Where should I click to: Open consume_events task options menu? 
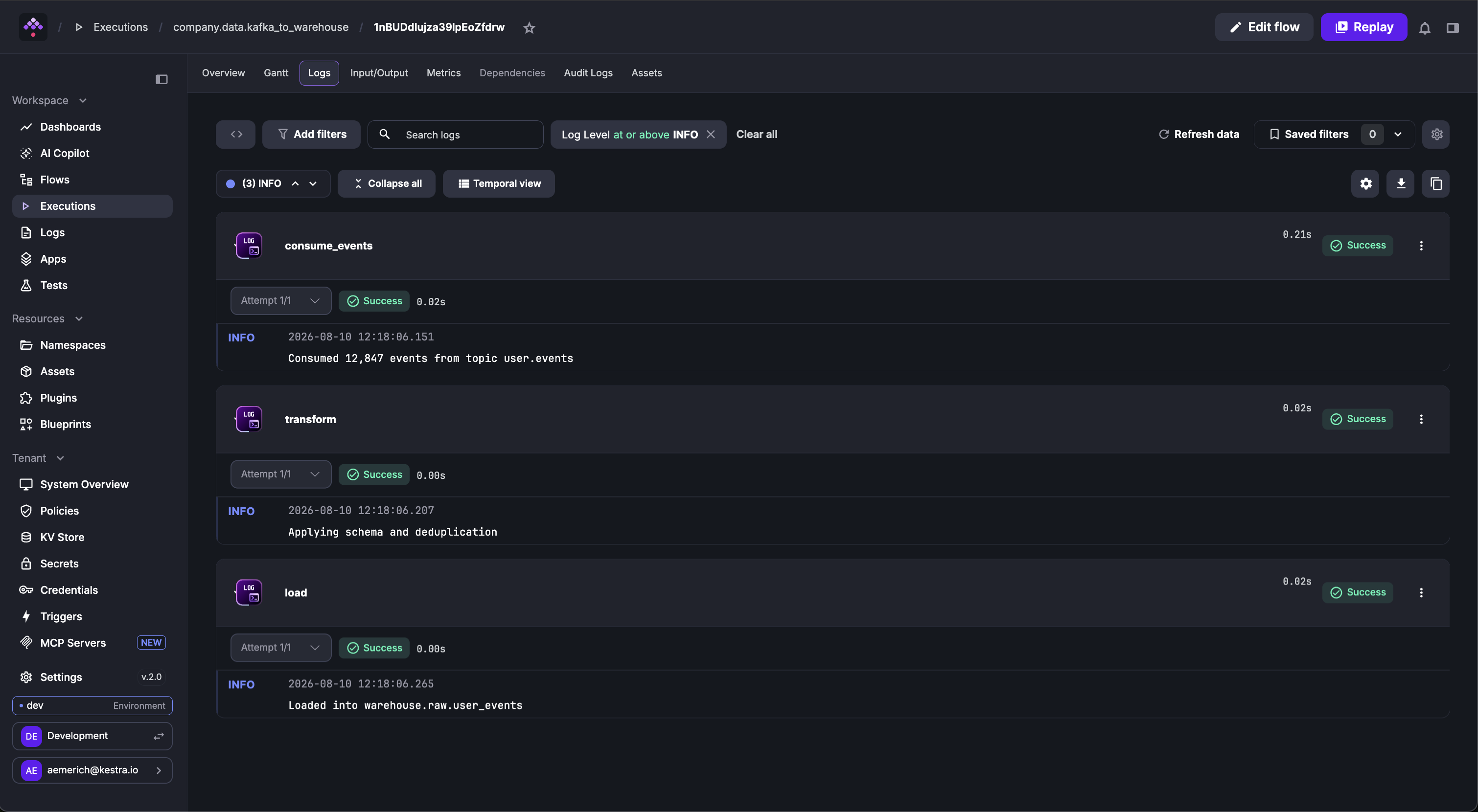click(x=1421, y=246)
